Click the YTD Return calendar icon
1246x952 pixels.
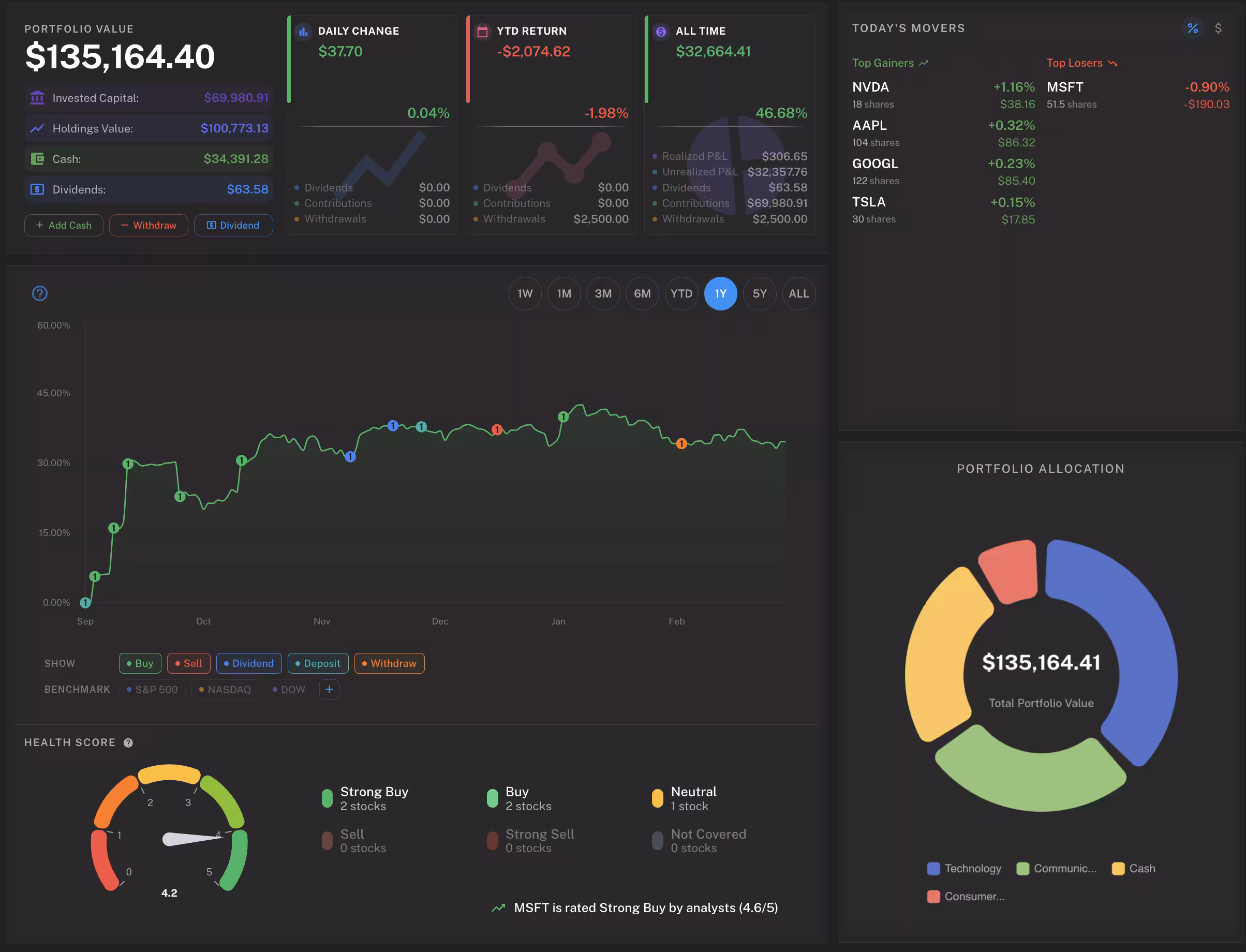[482, 32]
